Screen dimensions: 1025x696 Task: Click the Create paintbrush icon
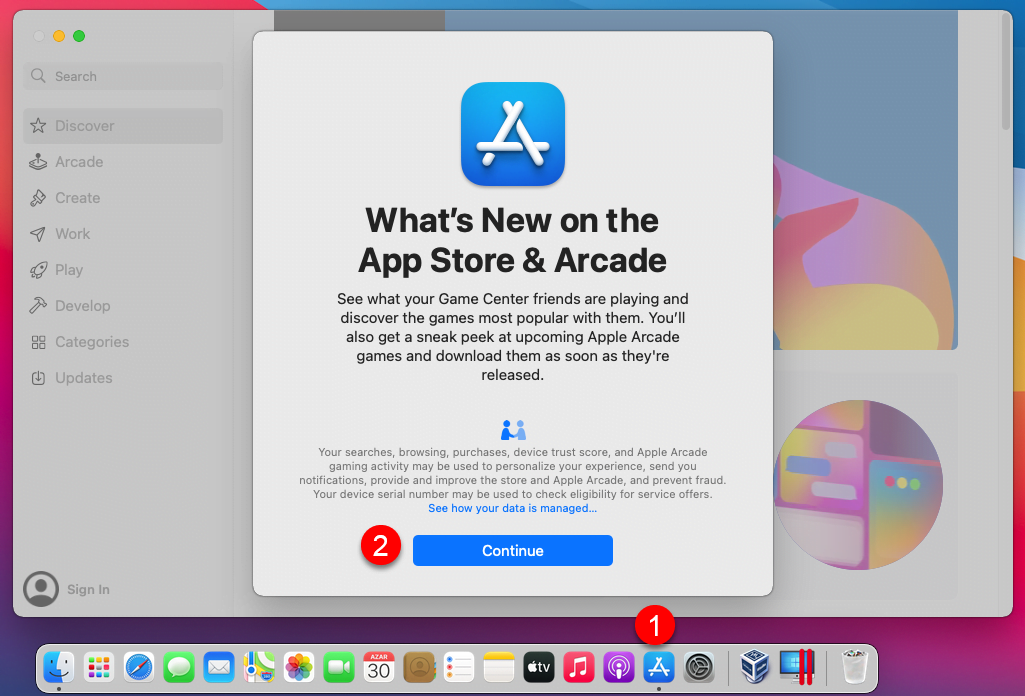point(39,197)
